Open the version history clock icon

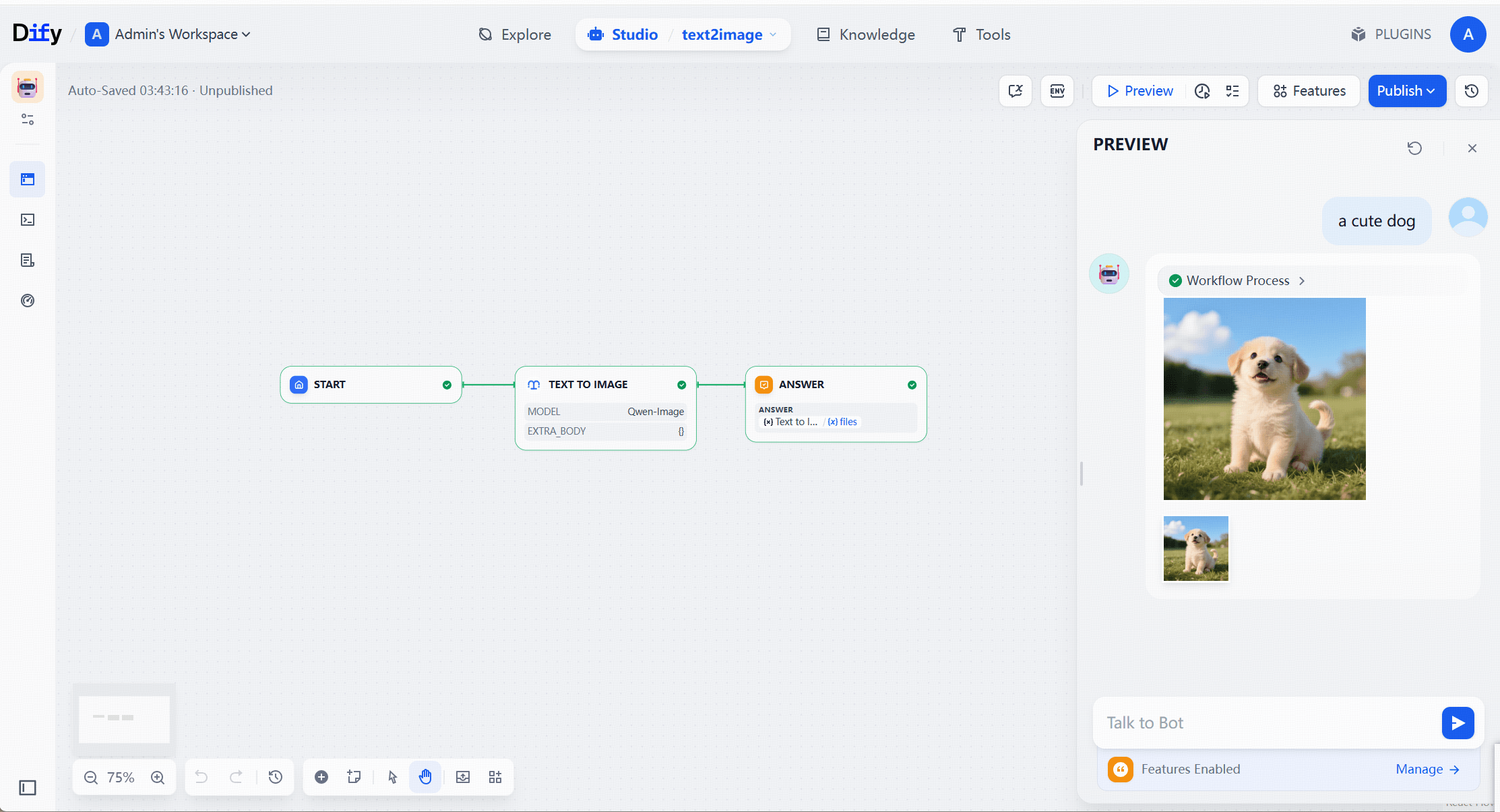[x=1471, y=91]
